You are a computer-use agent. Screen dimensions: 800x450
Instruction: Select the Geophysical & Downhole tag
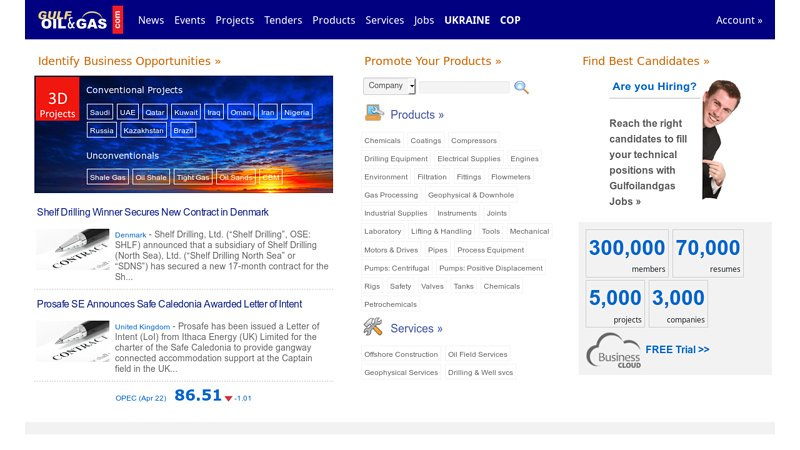[x=471, y=195]
